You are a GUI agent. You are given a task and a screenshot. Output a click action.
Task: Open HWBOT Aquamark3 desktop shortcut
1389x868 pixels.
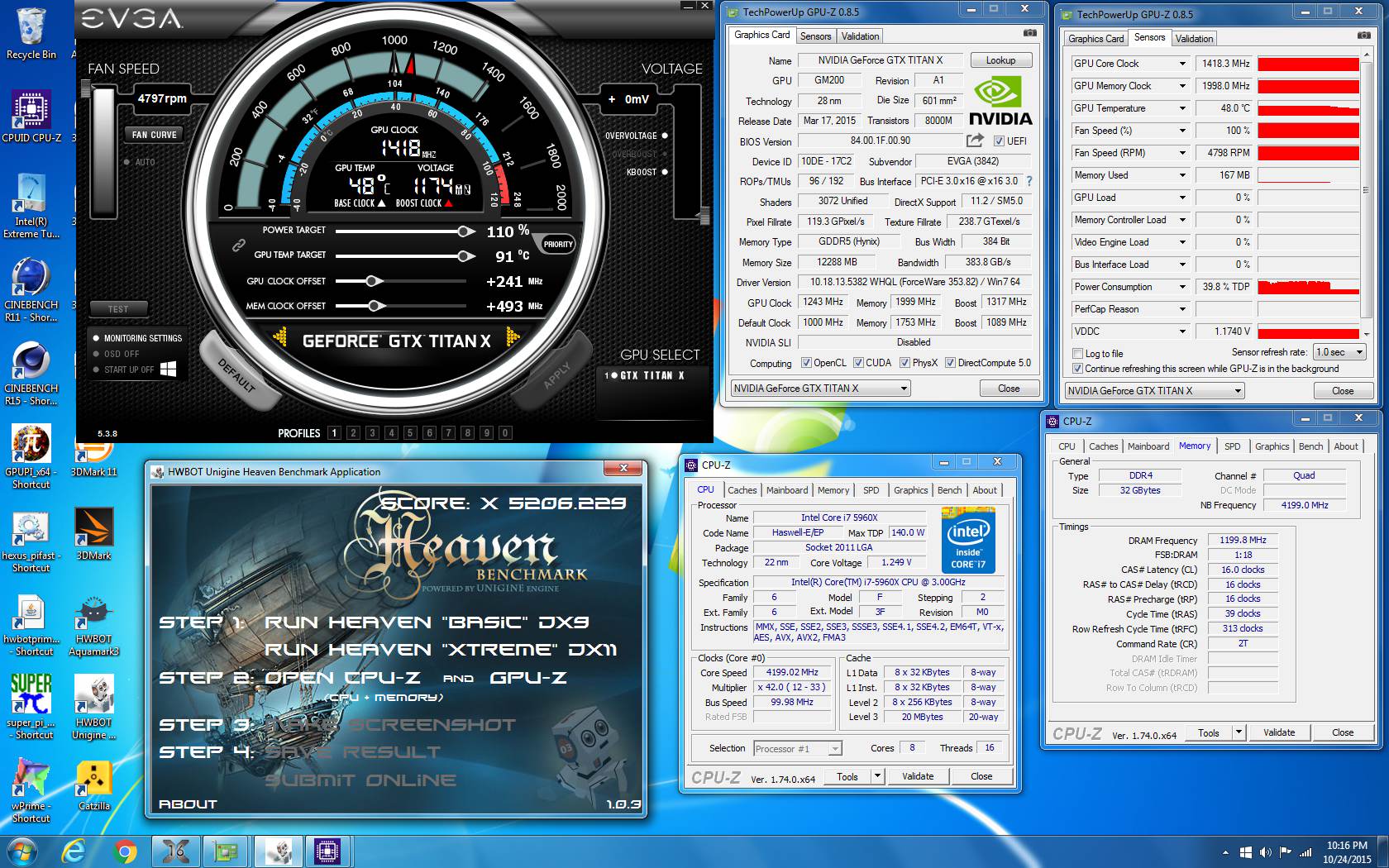93,623
